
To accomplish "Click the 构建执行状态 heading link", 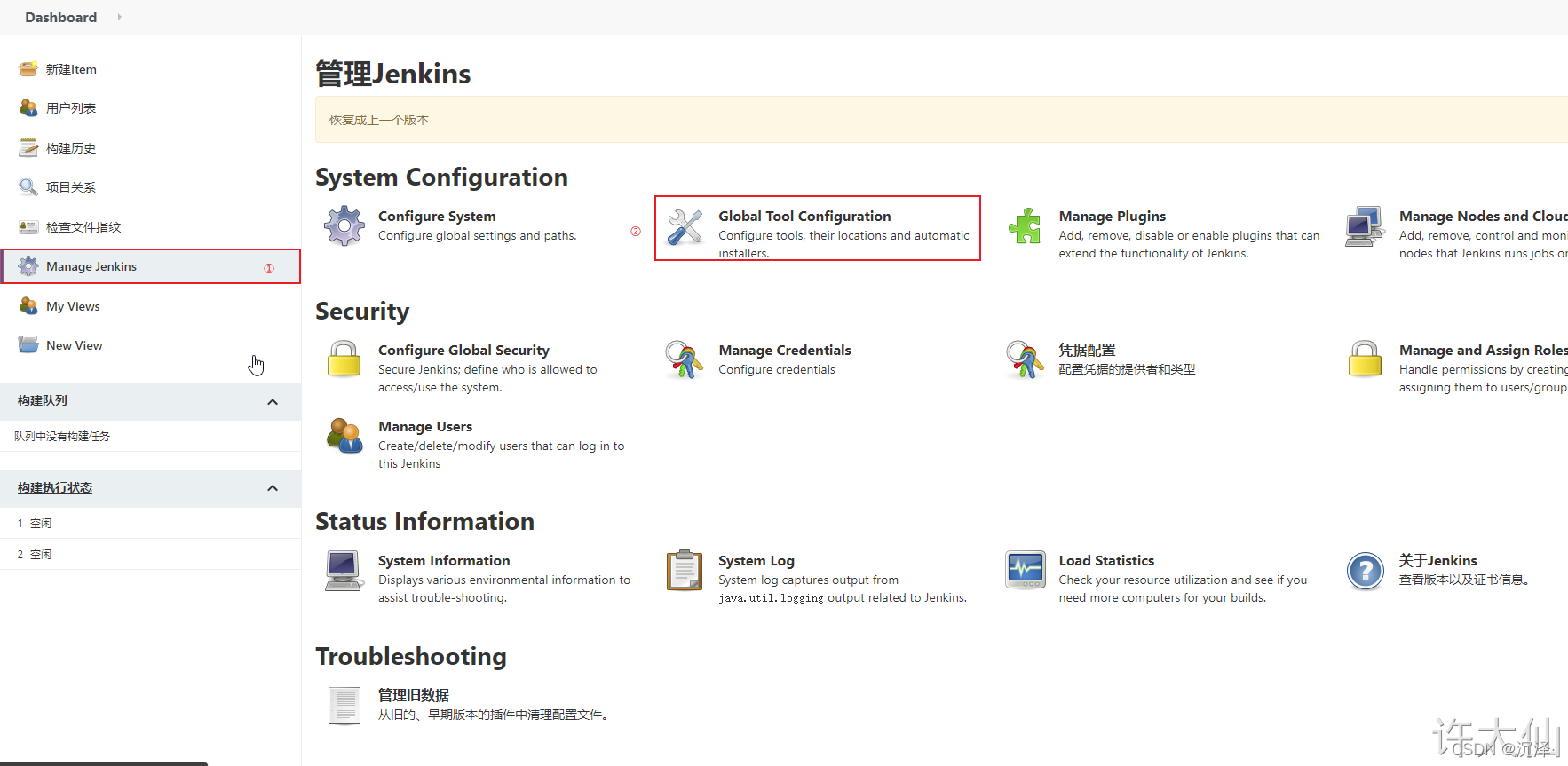I will click(x=55, y=488).
